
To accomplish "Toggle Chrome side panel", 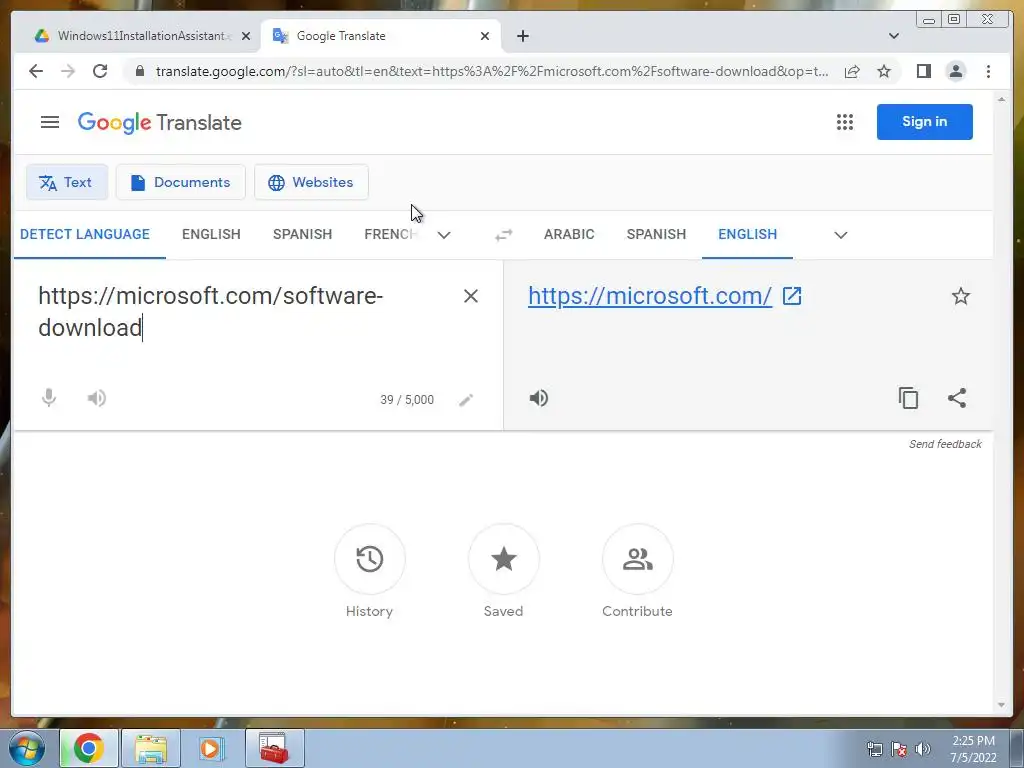I will coord(923,71).
